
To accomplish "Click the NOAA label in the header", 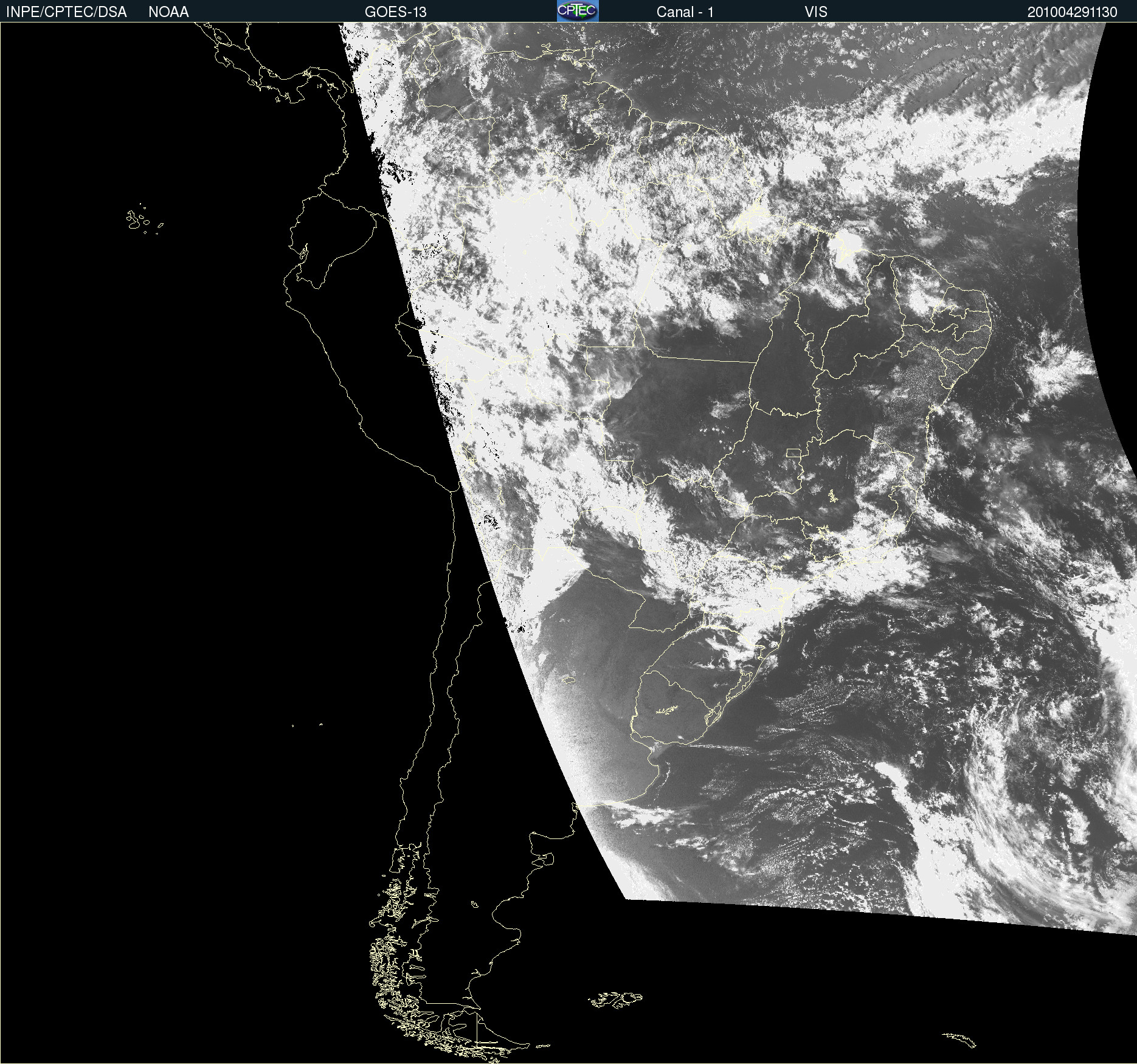I will click(168, 12).
